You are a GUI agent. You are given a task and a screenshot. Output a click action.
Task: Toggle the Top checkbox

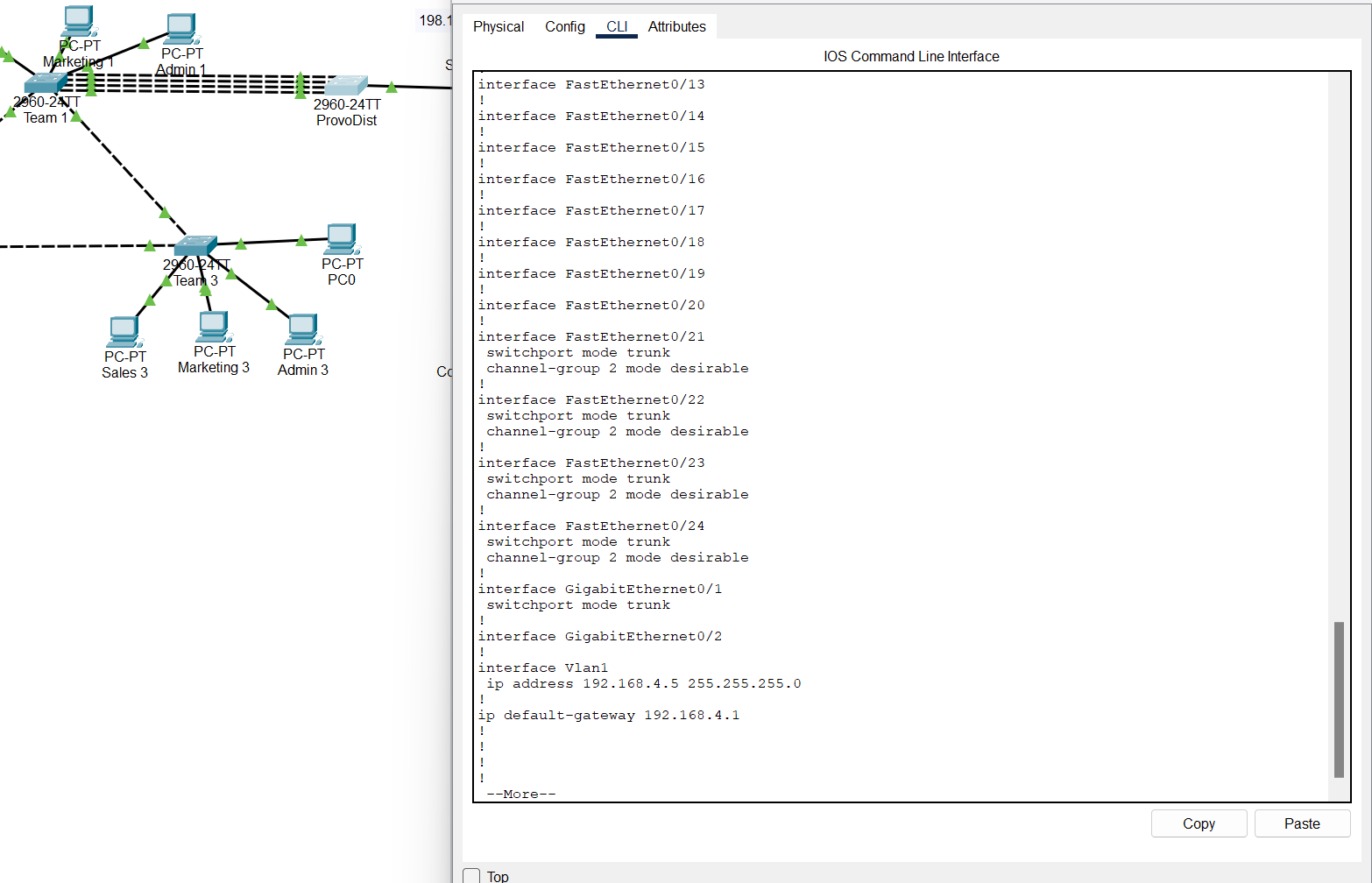click(471, 876)
